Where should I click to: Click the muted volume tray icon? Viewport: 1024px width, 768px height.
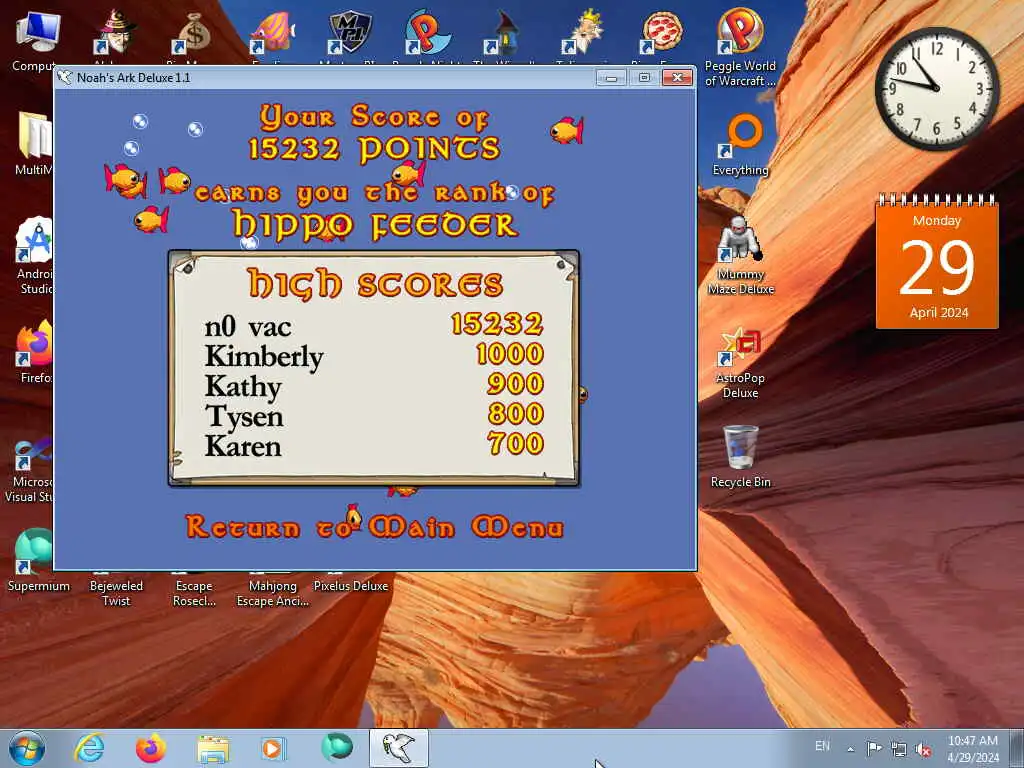(923, 749)
